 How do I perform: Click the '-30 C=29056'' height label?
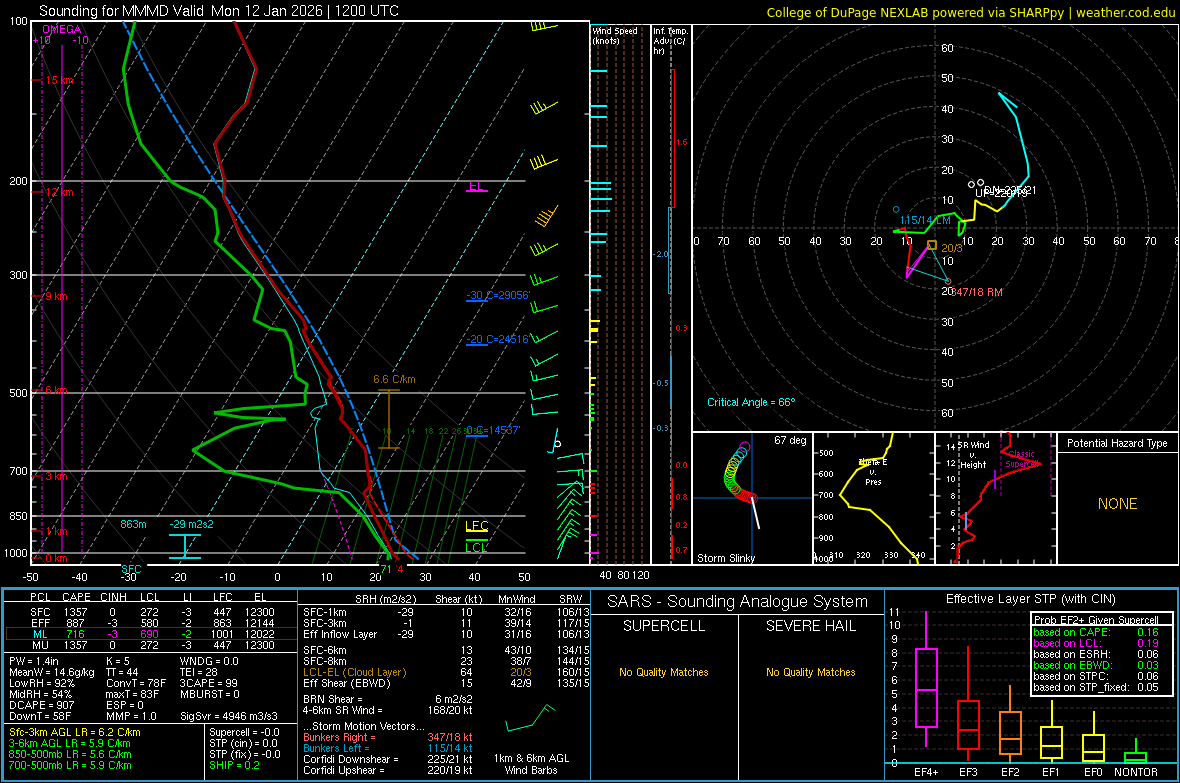pos(498,295)
